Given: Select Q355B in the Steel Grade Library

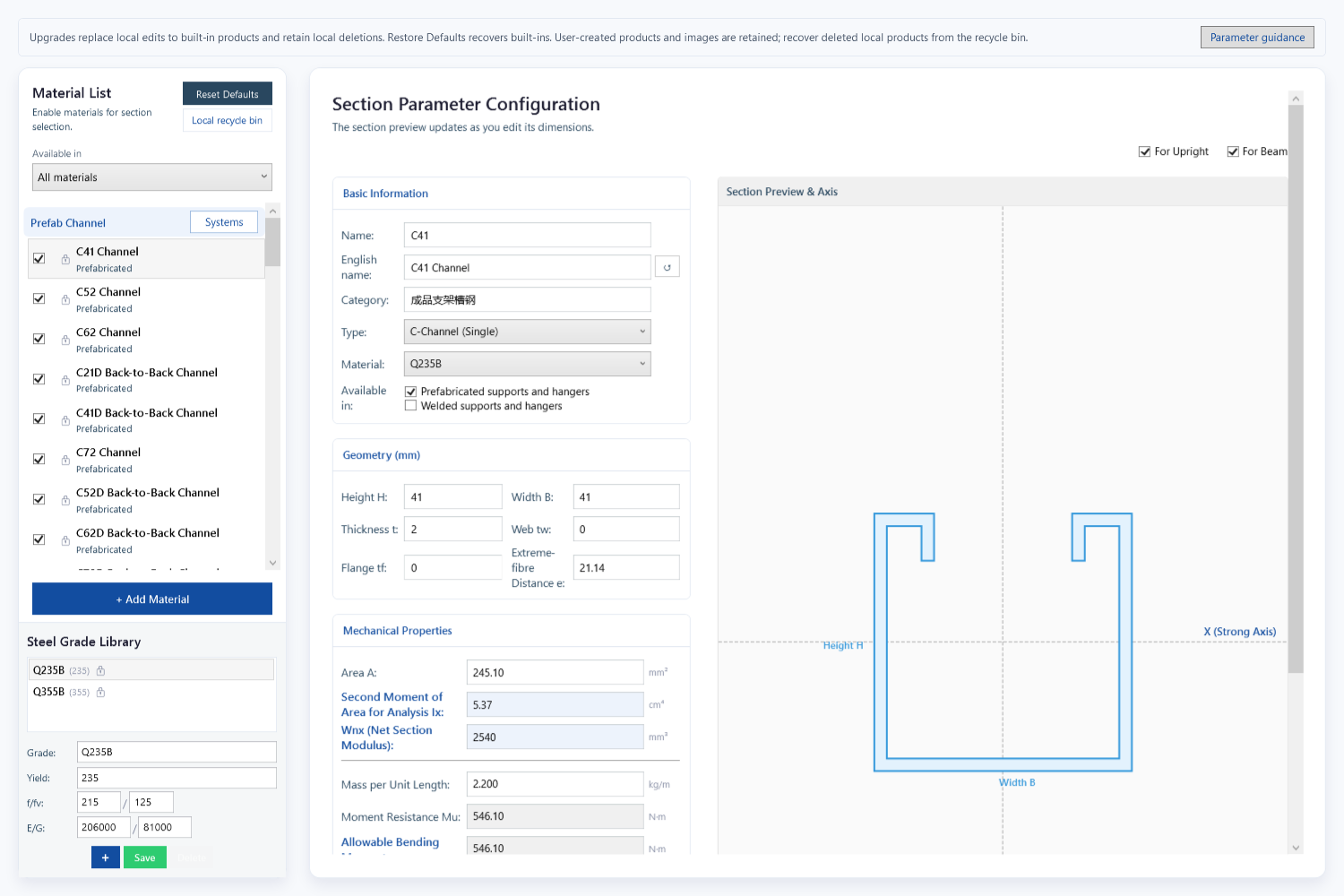Looking at the screenshot, I should (x=151, y=692).
